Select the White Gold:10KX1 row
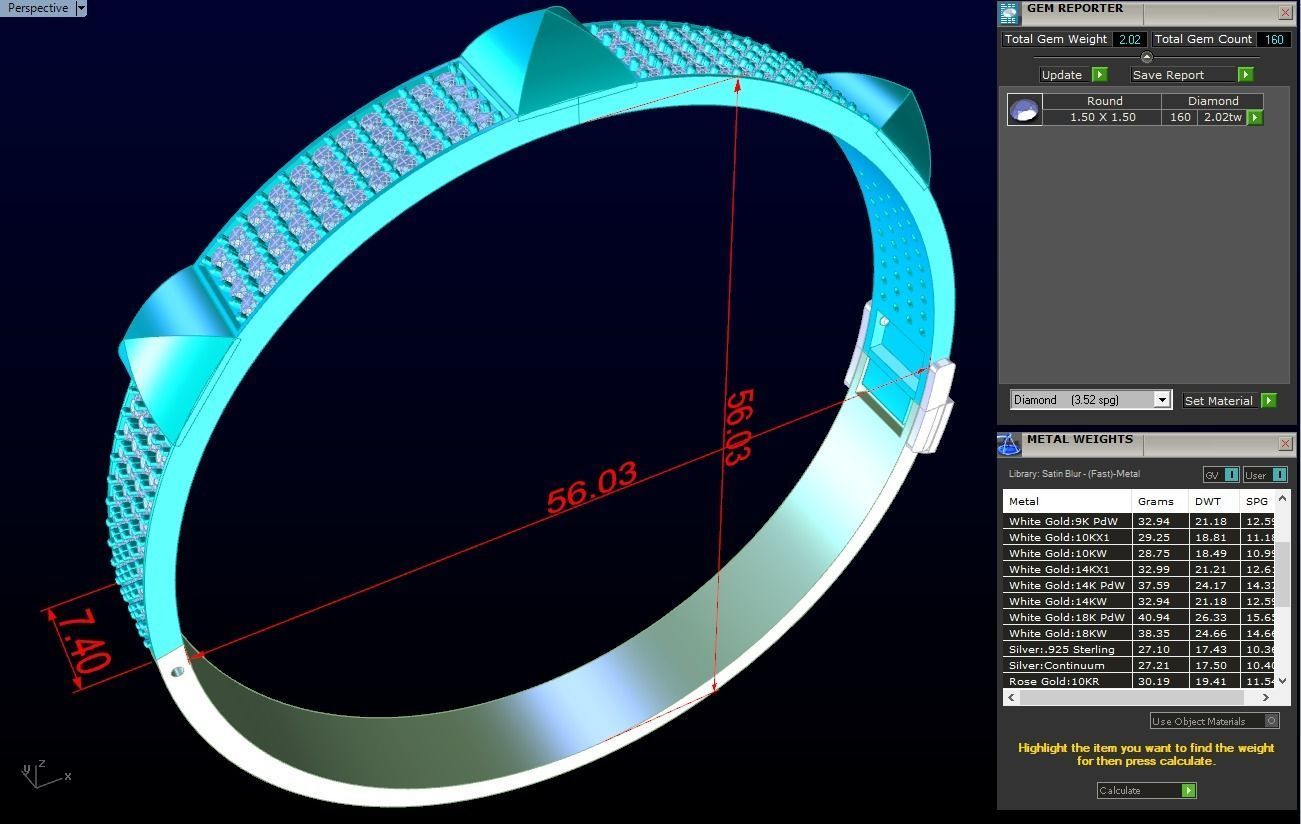The height and width of the screenshot is (824, 1301). coord(1139,537)
